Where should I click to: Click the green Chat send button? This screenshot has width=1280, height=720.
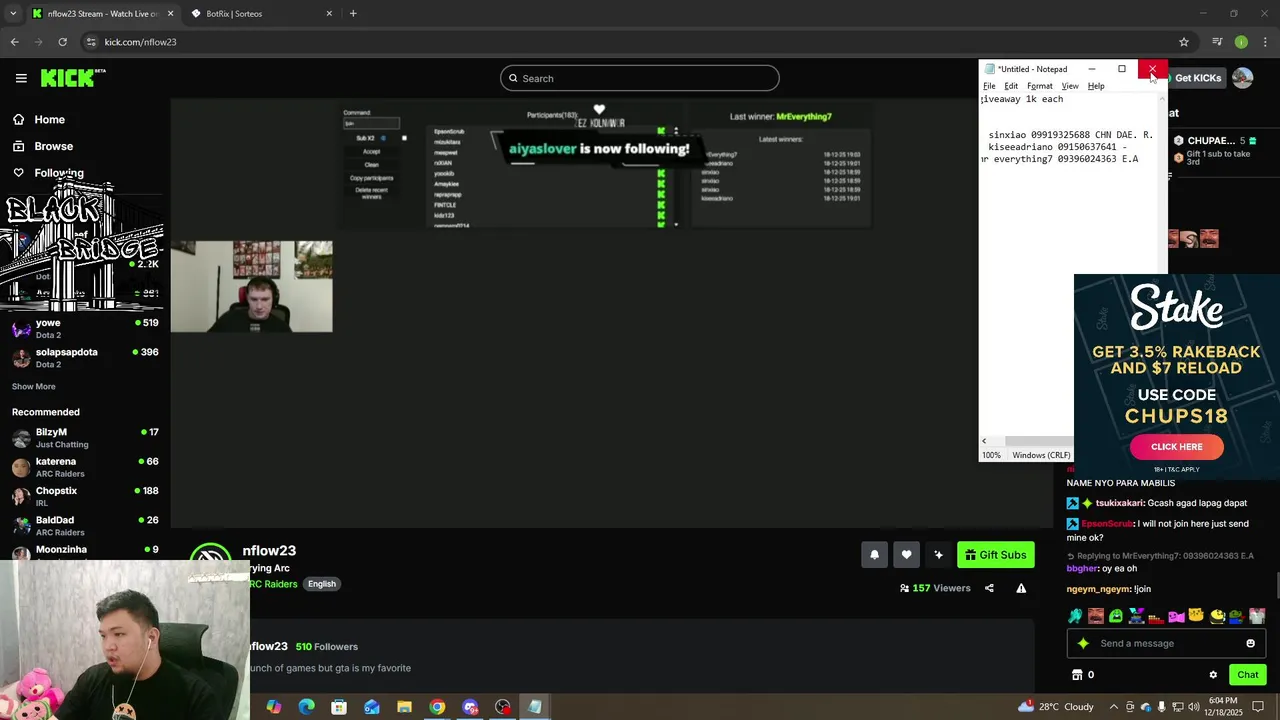(x=1247, y=675)
